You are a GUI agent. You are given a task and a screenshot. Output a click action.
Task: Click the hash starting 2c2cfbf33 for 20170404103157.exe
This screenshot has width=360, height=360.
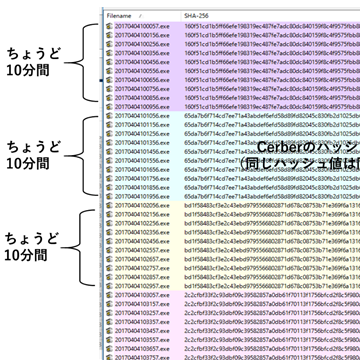point(272,304)
